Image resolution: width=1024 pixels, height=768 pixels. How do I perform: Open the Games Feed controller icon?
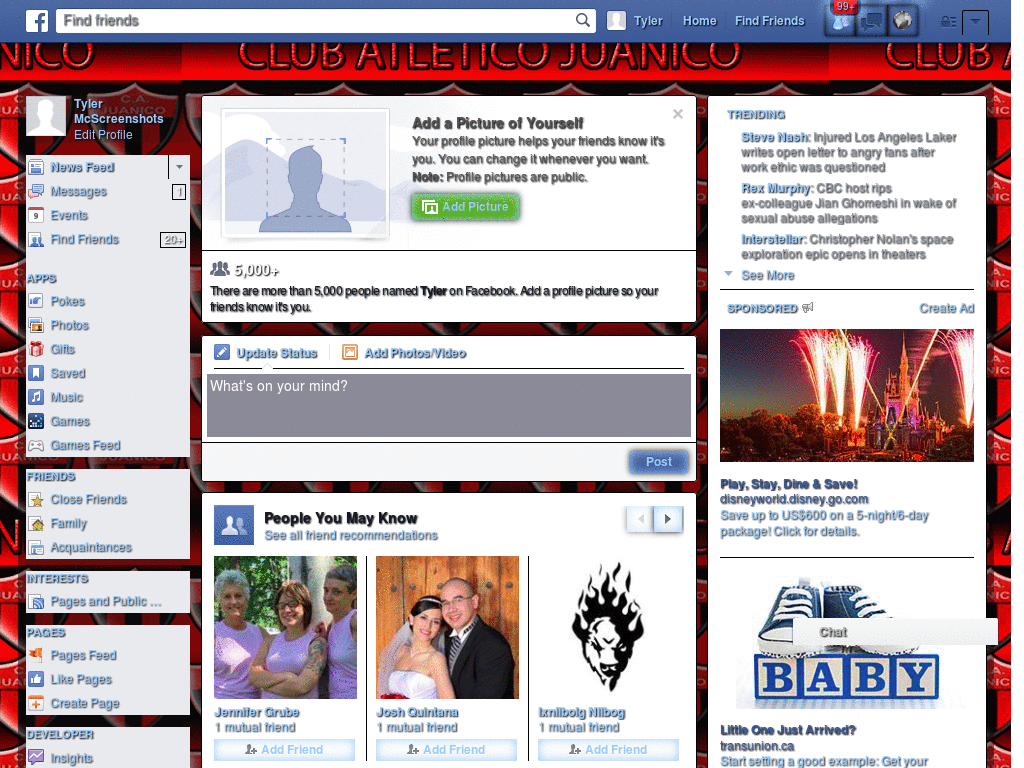37,445
